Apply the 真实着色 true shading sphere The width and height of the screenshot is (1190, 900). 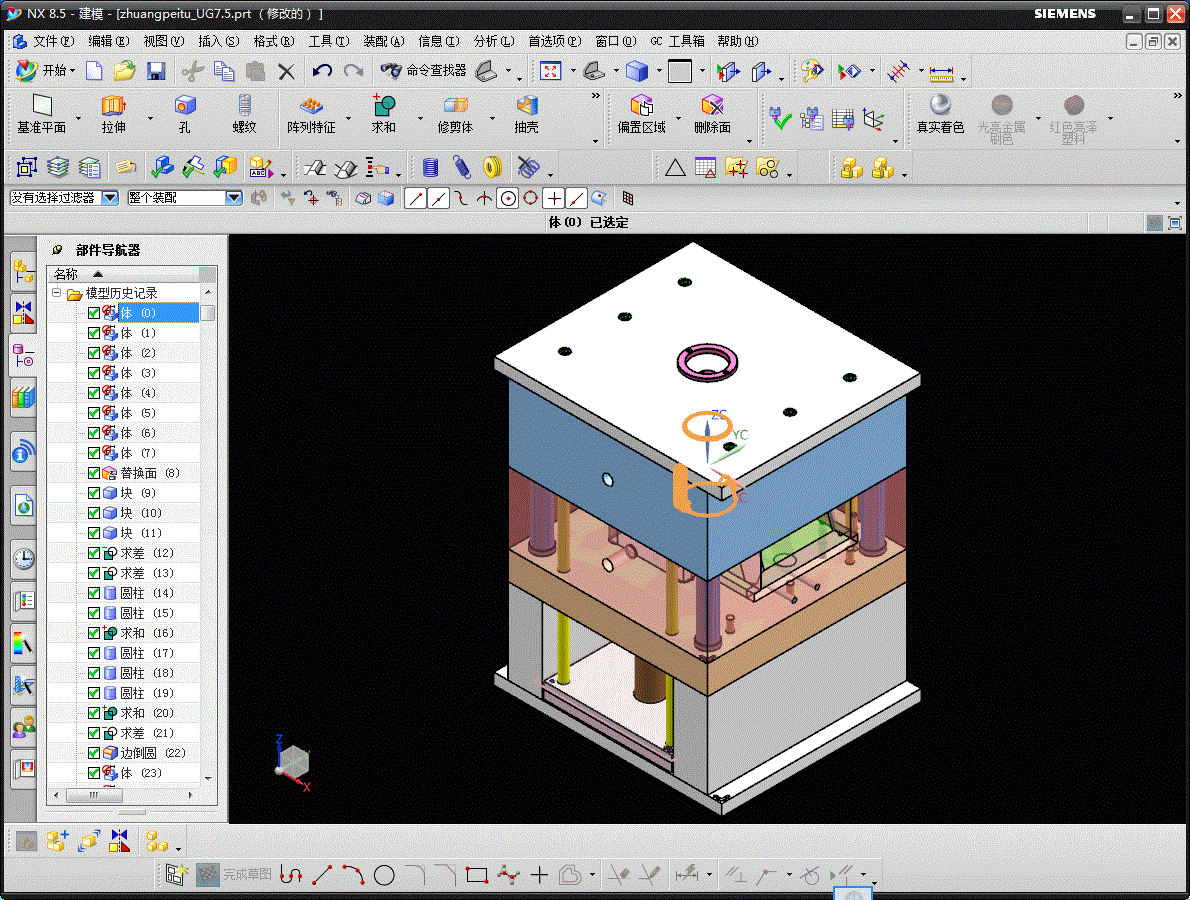click(940, 106)
